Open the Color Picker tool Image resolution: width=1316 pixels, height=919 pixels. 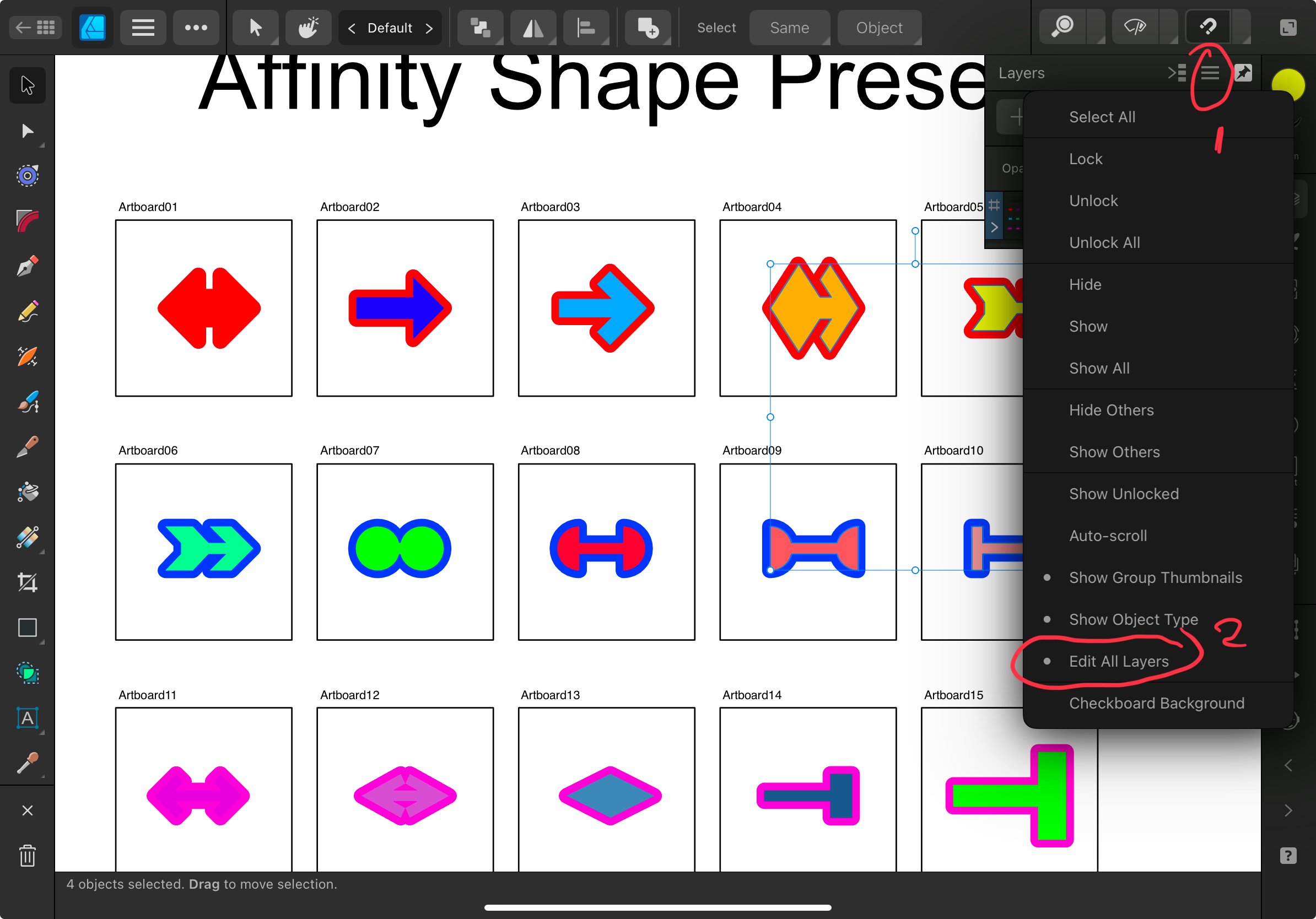pos(27,763)
